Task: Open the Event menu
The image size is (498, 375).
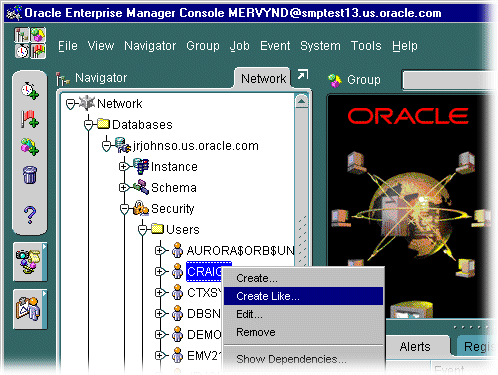Action: [275, 46]
